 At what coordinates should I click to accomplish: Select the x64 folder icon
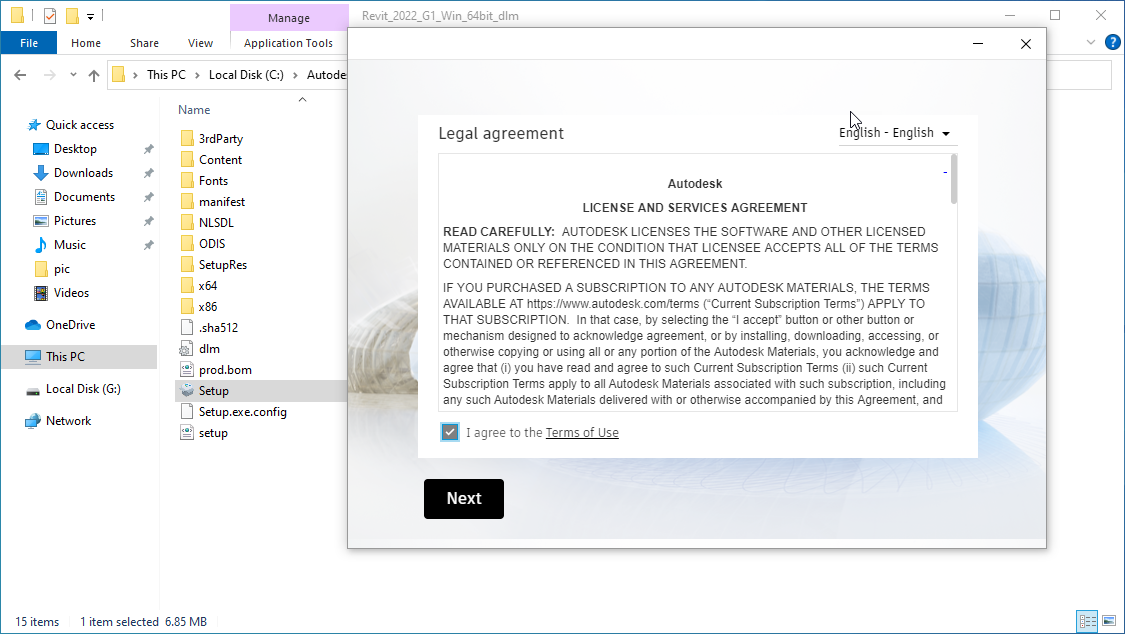tap(187, 285)
